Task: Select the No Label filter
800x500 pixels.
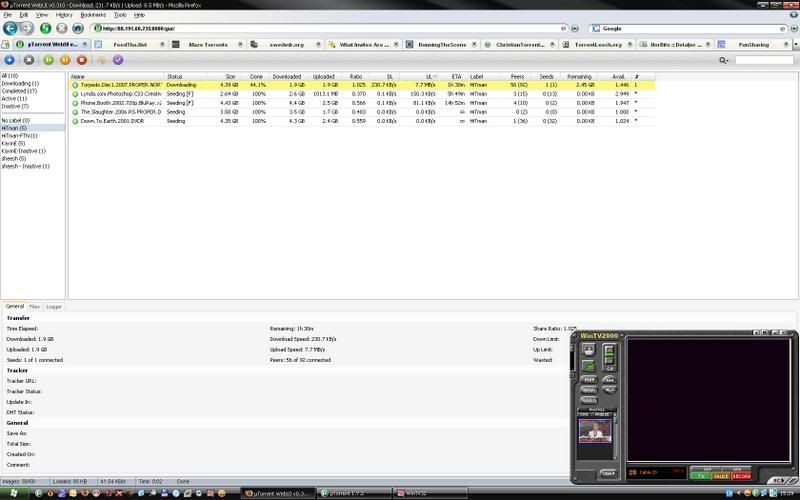Action: [x=16, y=121]
